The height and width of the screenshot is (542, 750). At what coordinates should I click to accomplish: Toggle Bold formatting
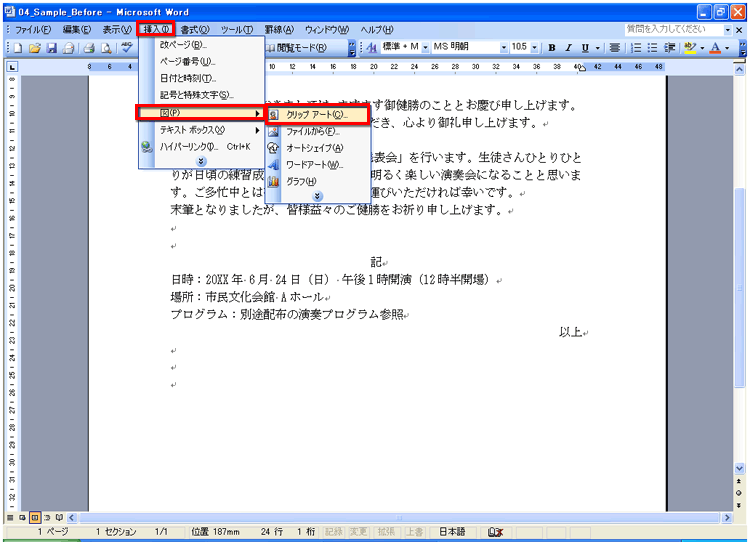[552, 47]
